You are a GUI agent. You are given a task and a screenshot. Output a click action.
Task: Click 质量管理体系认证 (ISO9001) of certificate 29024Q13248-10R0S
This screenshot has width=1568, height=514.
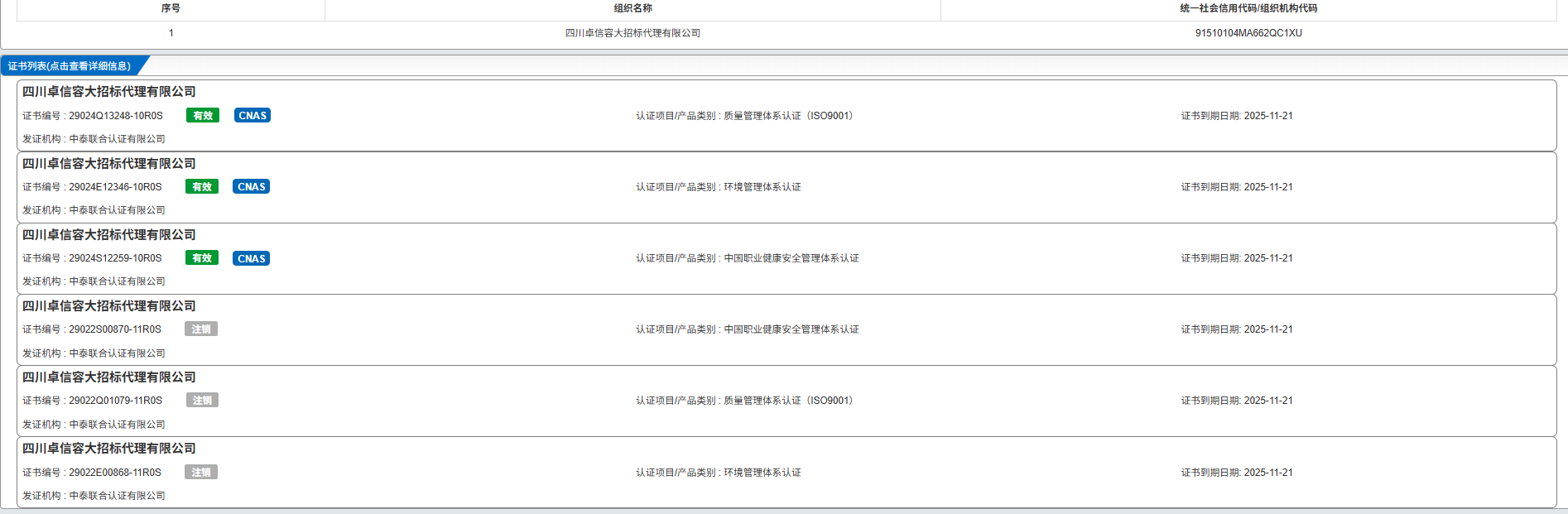pyautogui.click(x=789, y=116)
